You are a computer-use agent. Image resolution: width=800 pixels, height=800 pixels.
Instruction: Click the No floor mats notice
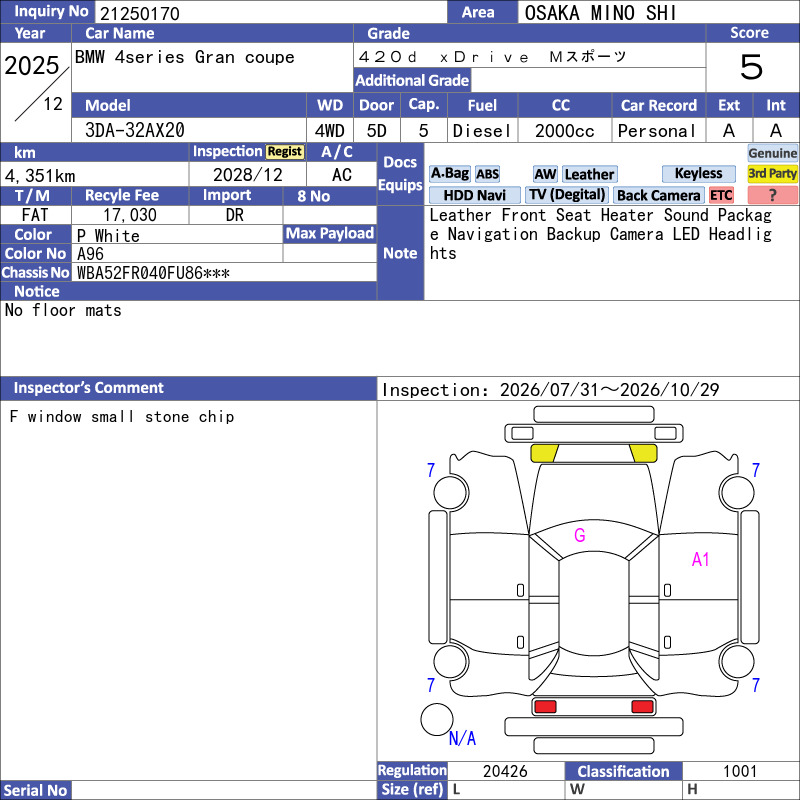pos(63,310)
